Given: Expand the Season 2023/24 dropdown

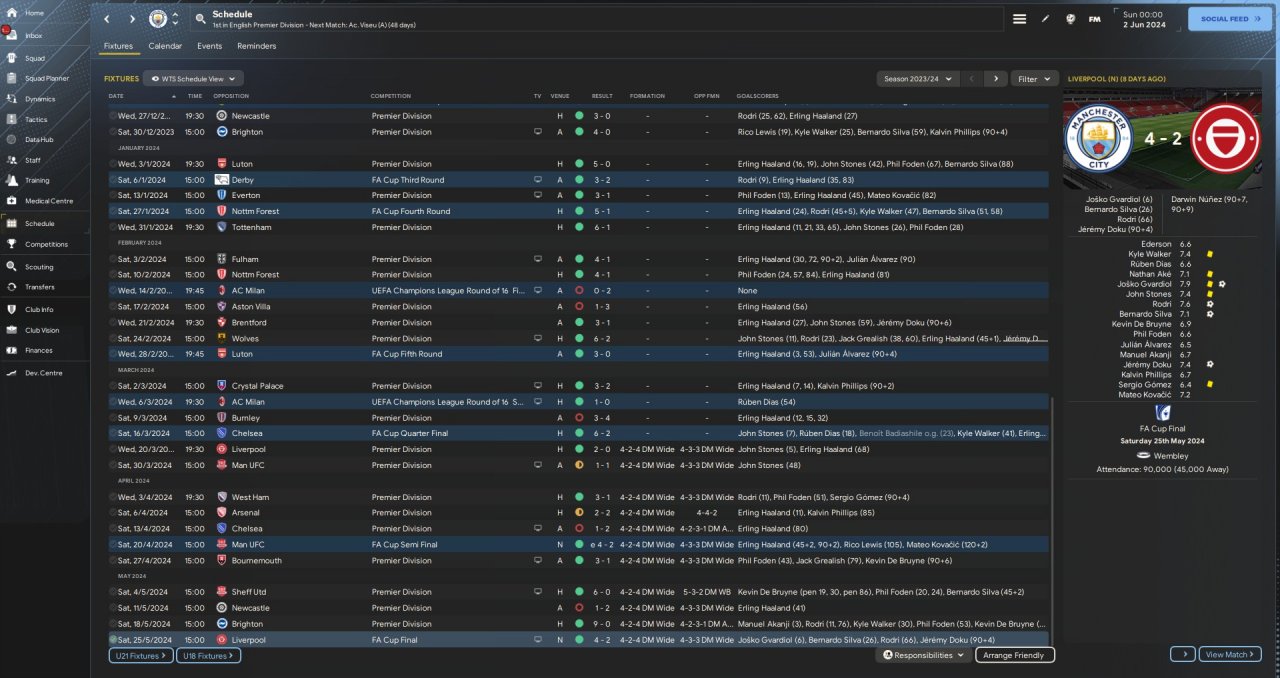Looking at the screenshot, I should 917,78.
